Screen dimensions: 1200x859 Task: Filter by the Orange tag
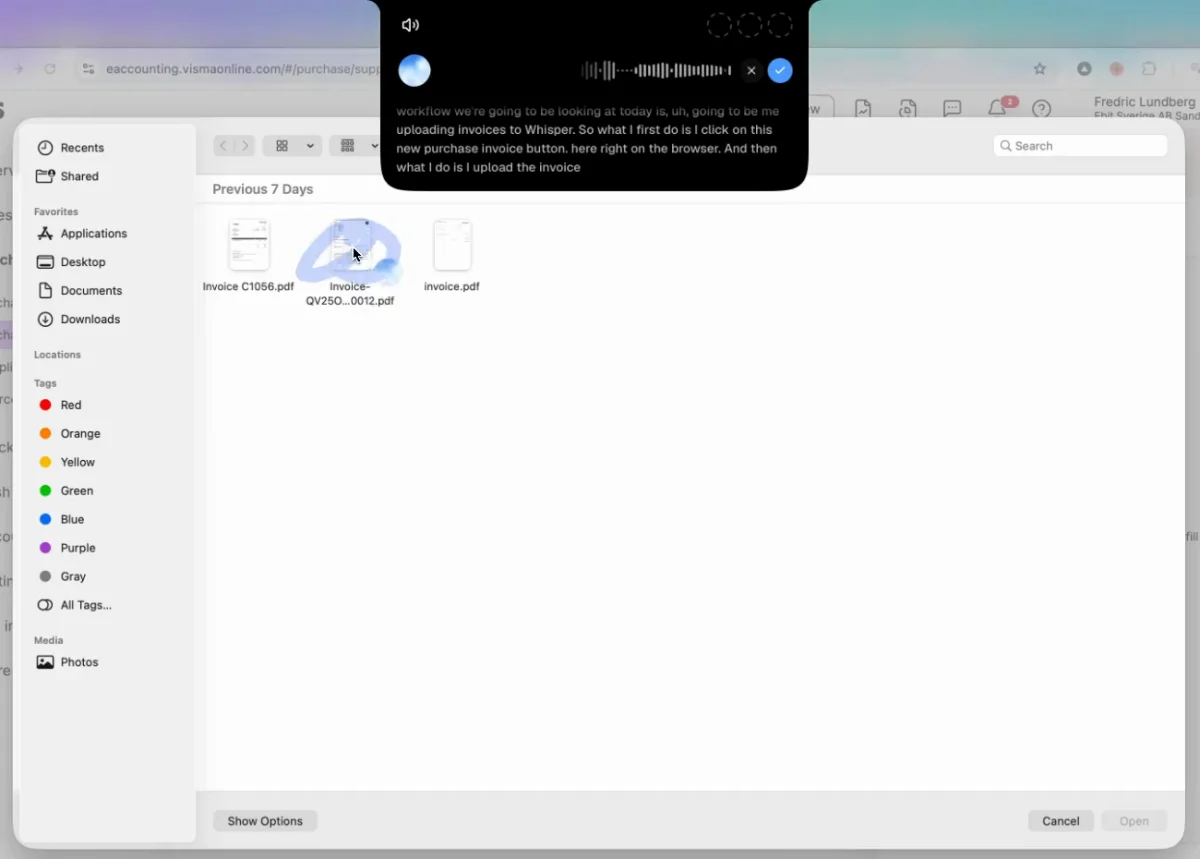pos(69,434)
